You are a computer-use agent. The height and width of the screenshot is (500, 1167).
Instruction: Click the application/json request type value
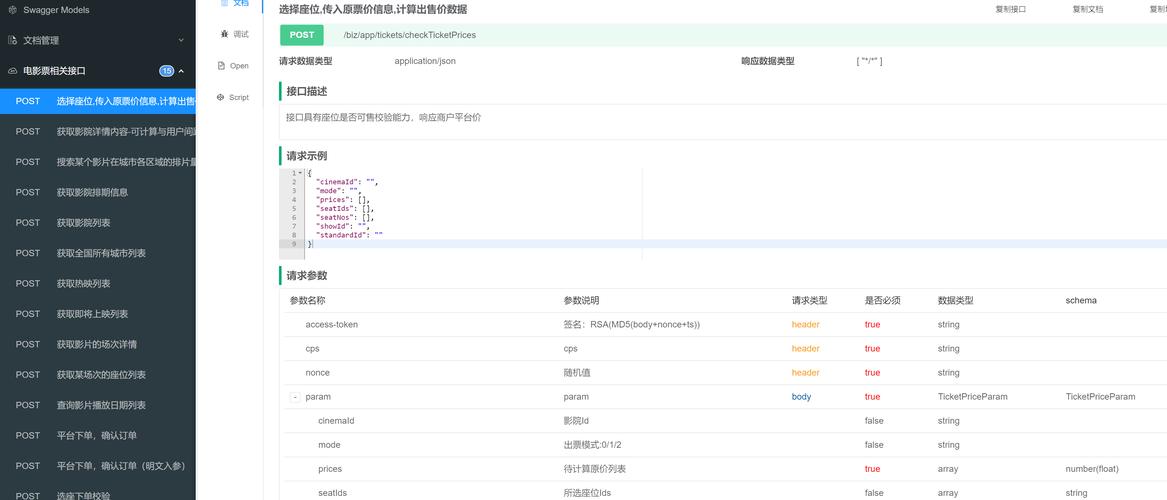tap(425, 61)
